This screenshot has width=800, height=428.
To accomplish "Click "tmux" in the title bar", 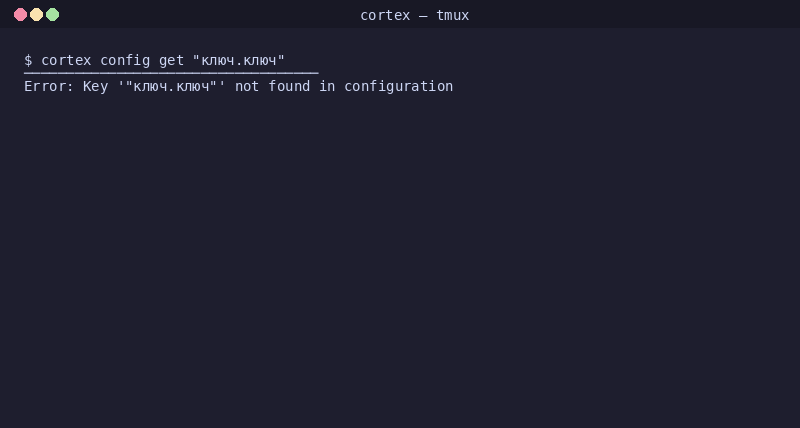I will pyautogui.click(x=453, y=15).
